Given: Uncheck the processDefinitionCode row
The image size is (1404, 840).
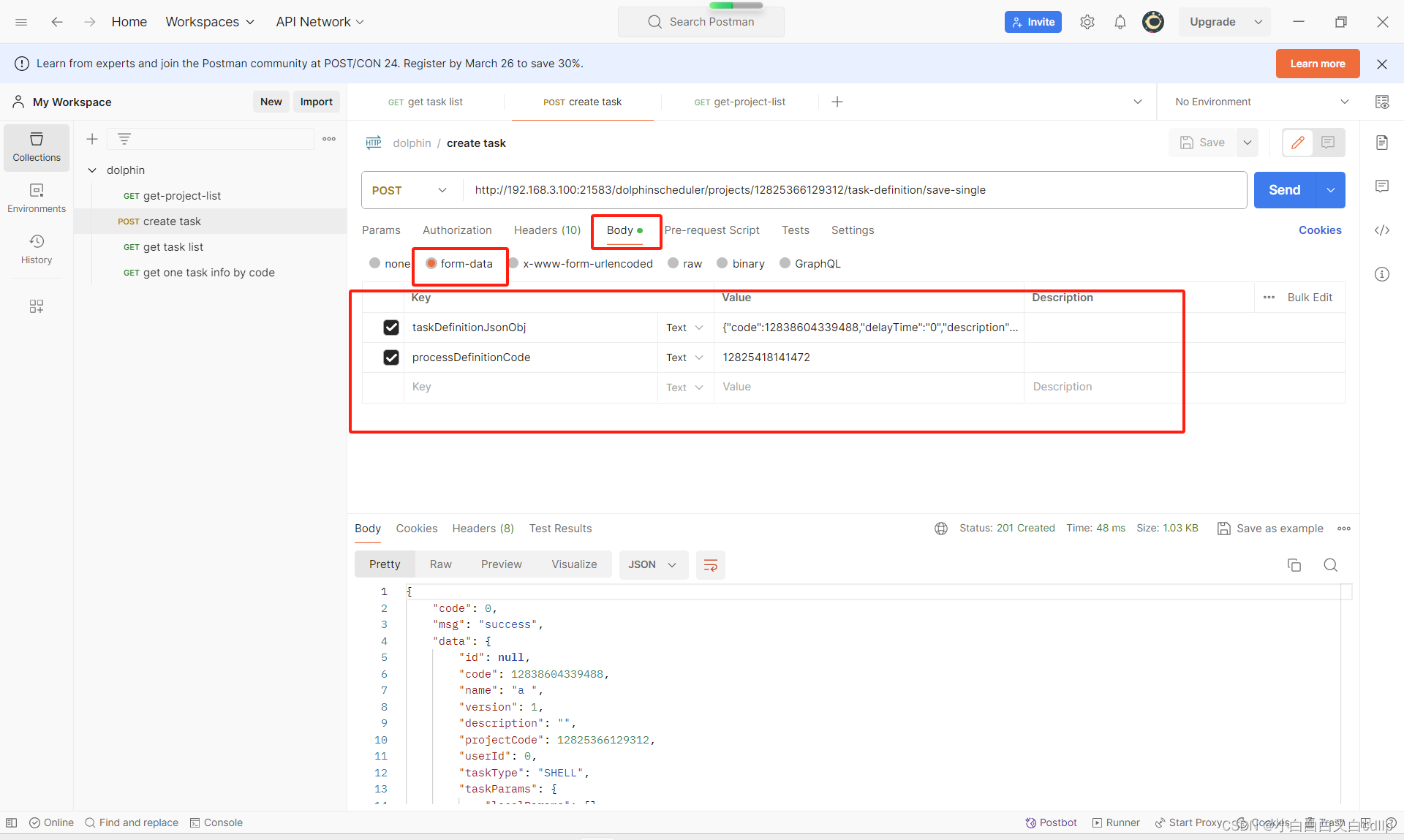Looking at the screenshot, I should 391,357.
